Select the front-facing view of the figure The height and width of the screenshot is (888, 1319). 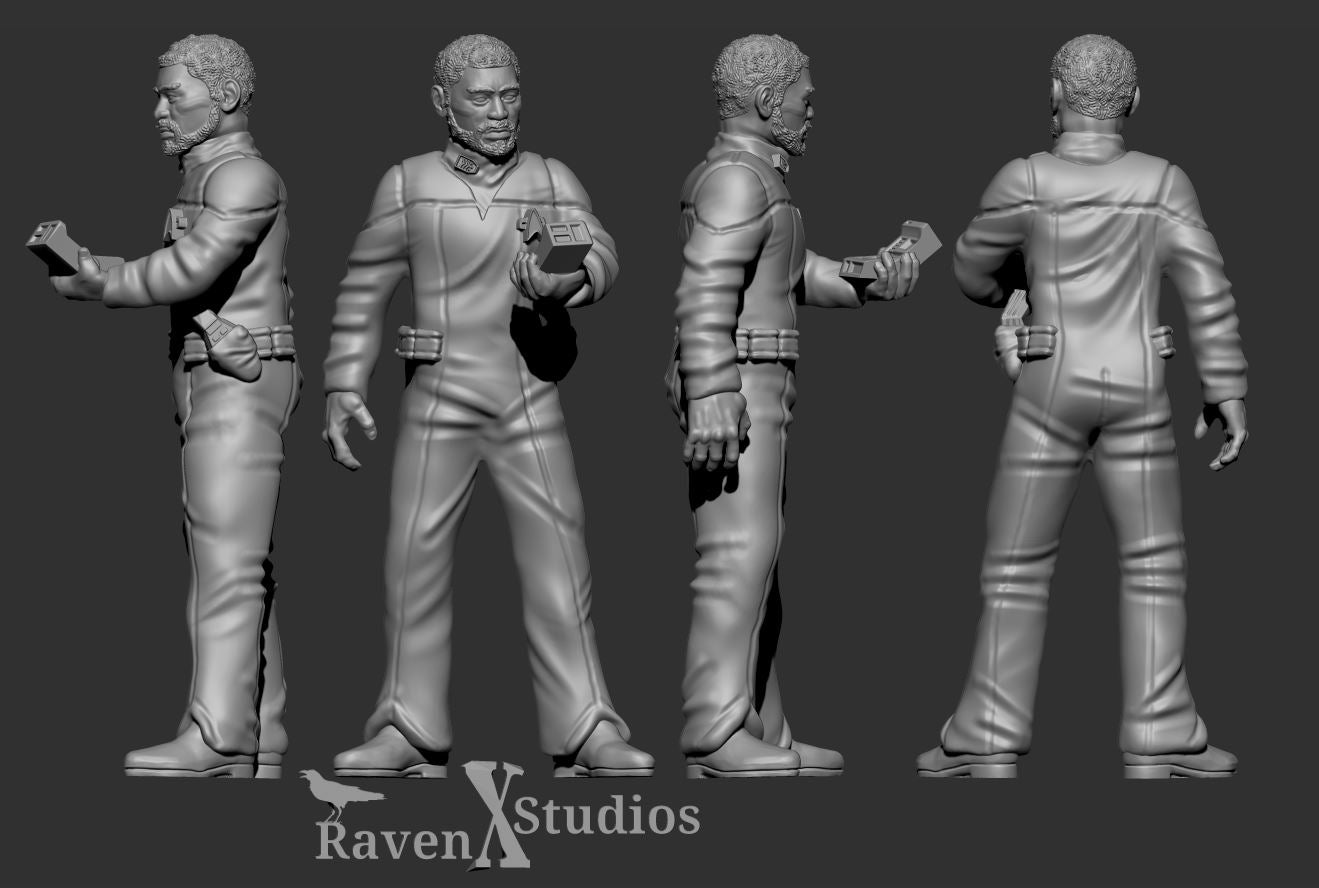click(487, 405)
